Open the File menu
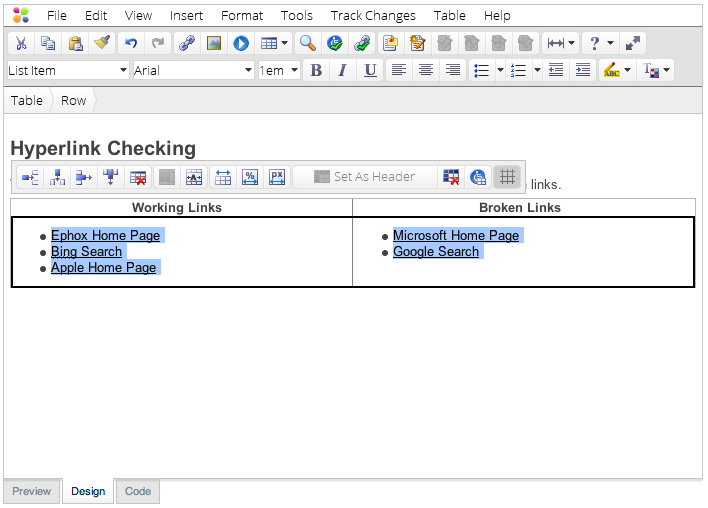Screen dimensions: 708x508 [57, 16]
